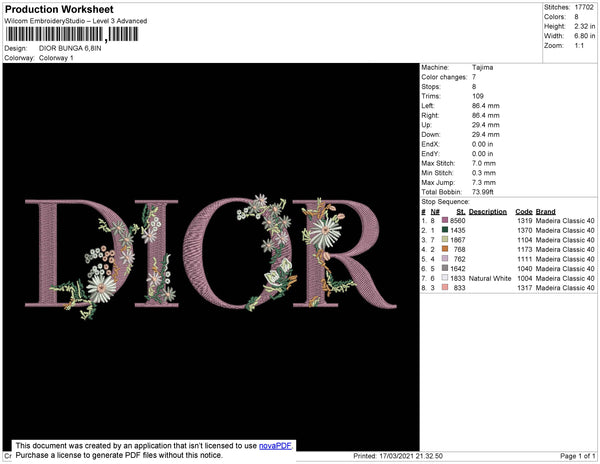Image resolution: width=600 pixels, height=464 pixels.
Task: Select the dark green swatch, code 1370
Action: point(445,230)
